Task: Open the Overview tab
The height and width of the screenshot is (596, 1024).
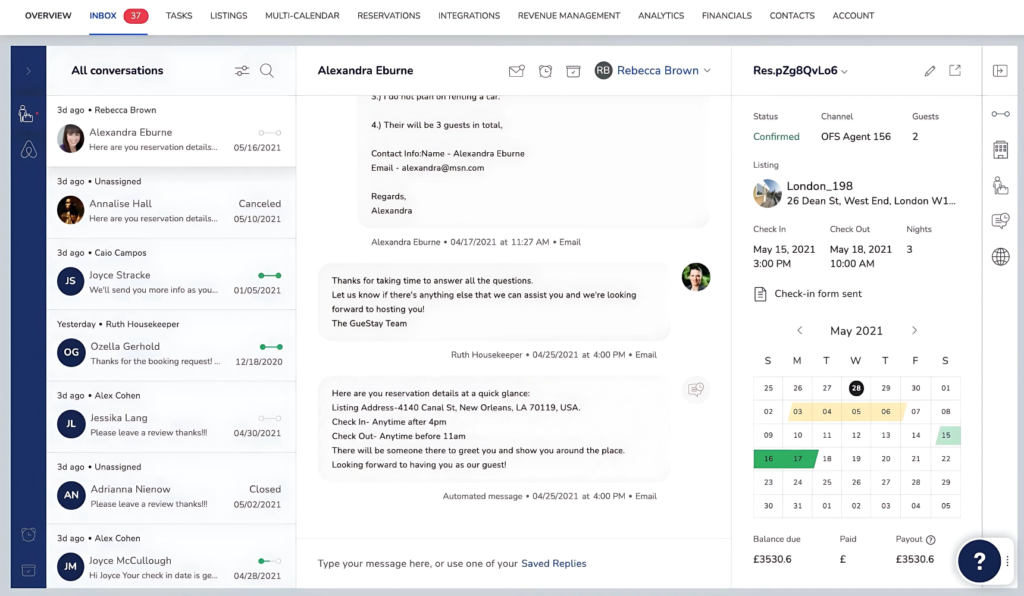Action: [x=48, y=16]
